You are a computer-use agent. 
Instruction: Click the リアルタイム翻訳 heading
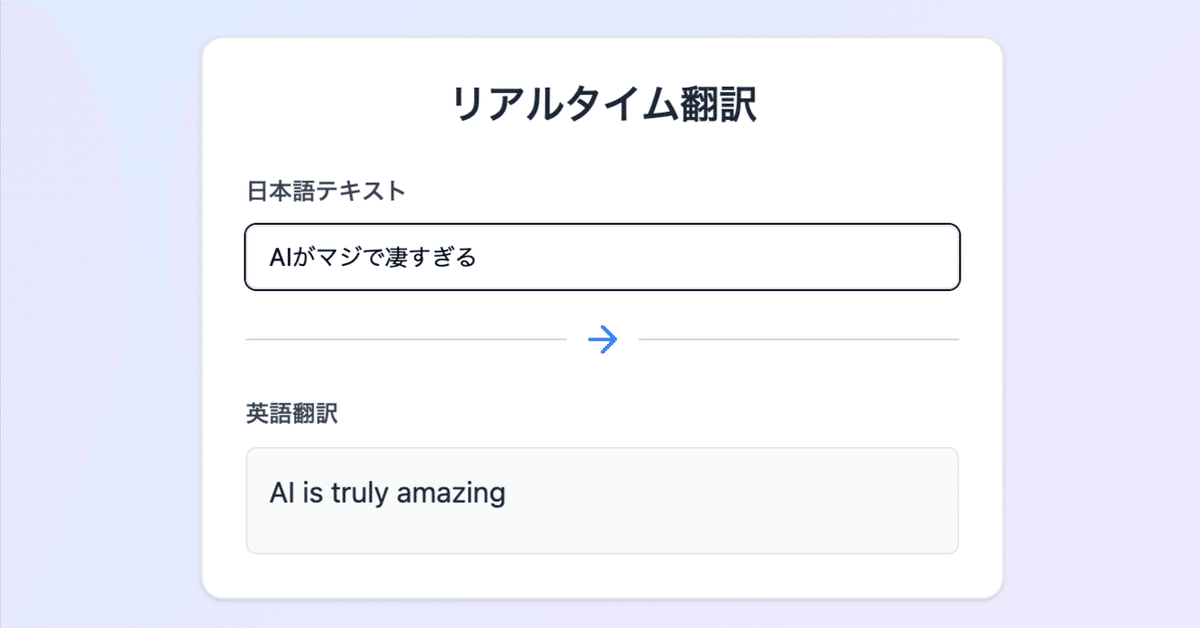coord(603,105)
